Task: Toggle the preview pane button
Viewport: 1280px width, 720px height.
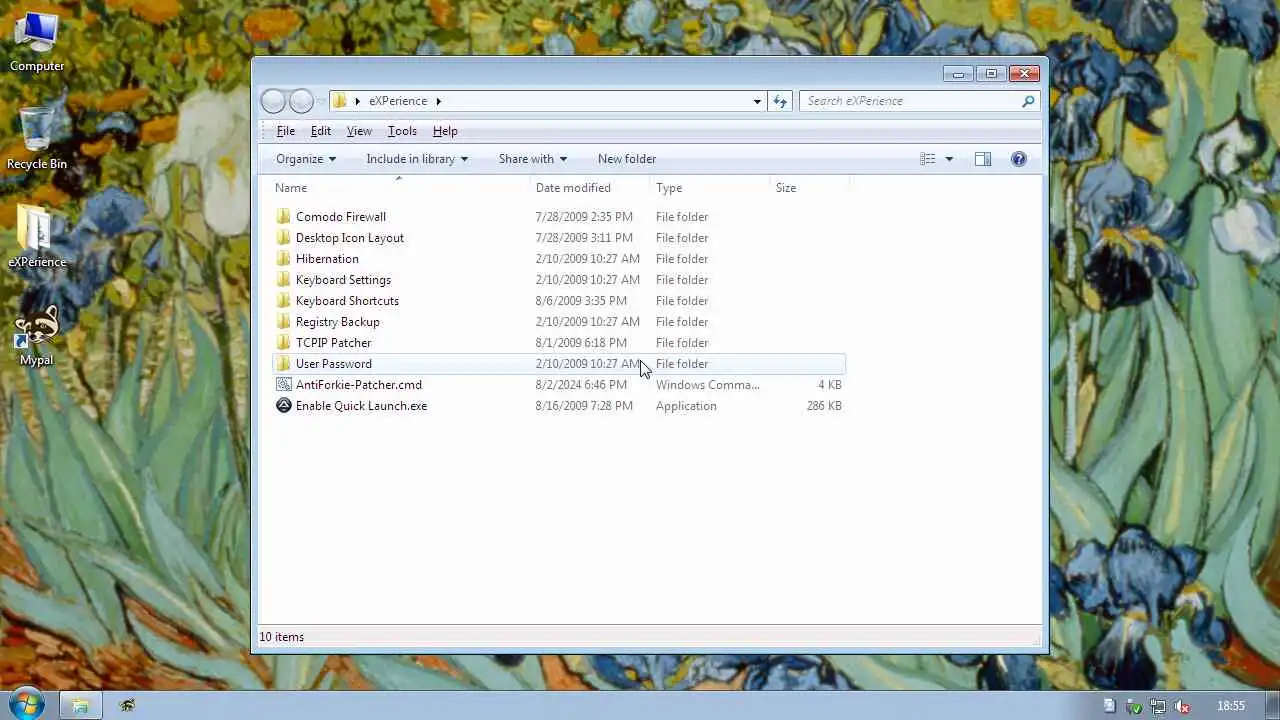Action: pyautogui.click(x=983, y=159)
